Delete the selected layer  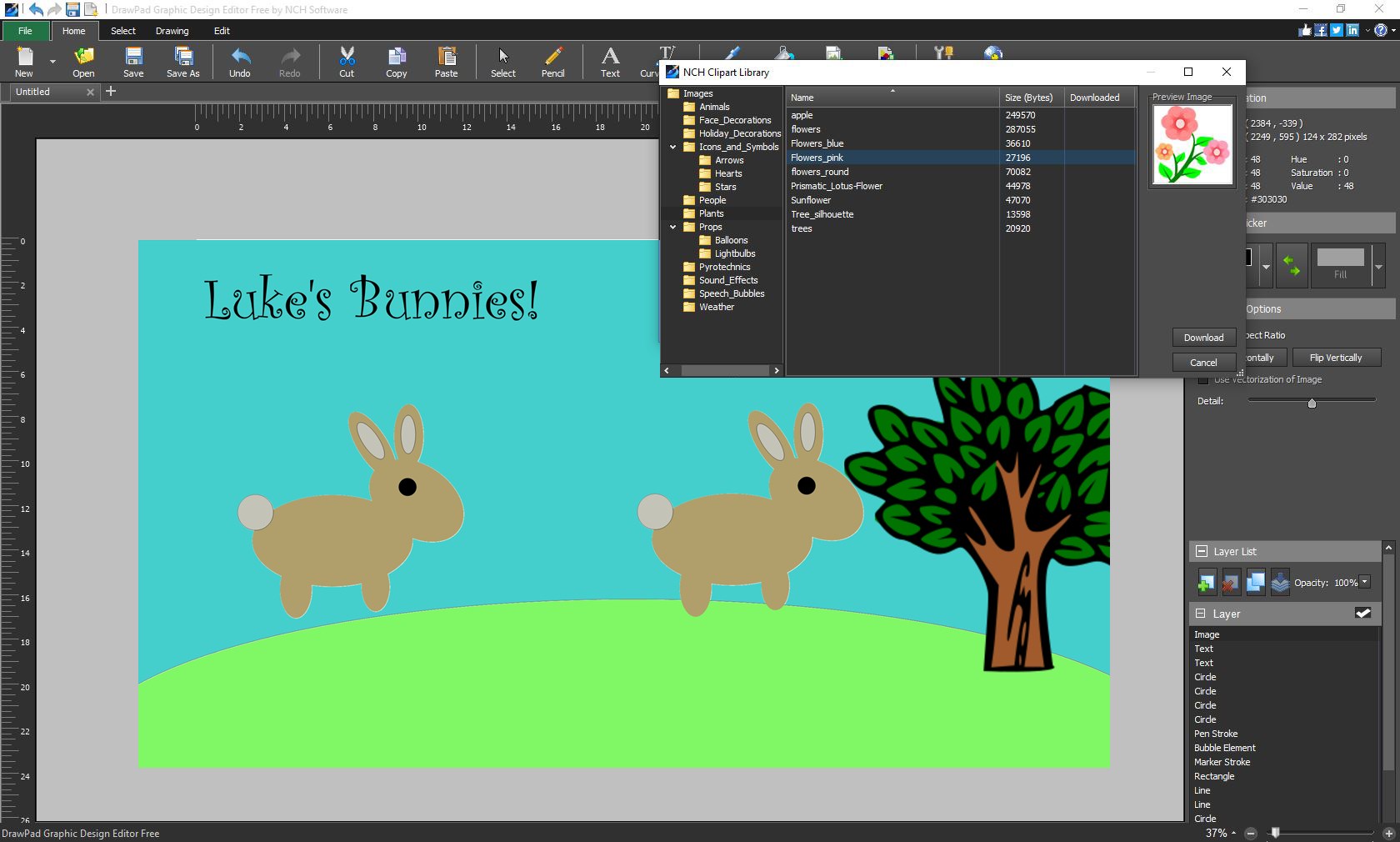point(1230,583)
